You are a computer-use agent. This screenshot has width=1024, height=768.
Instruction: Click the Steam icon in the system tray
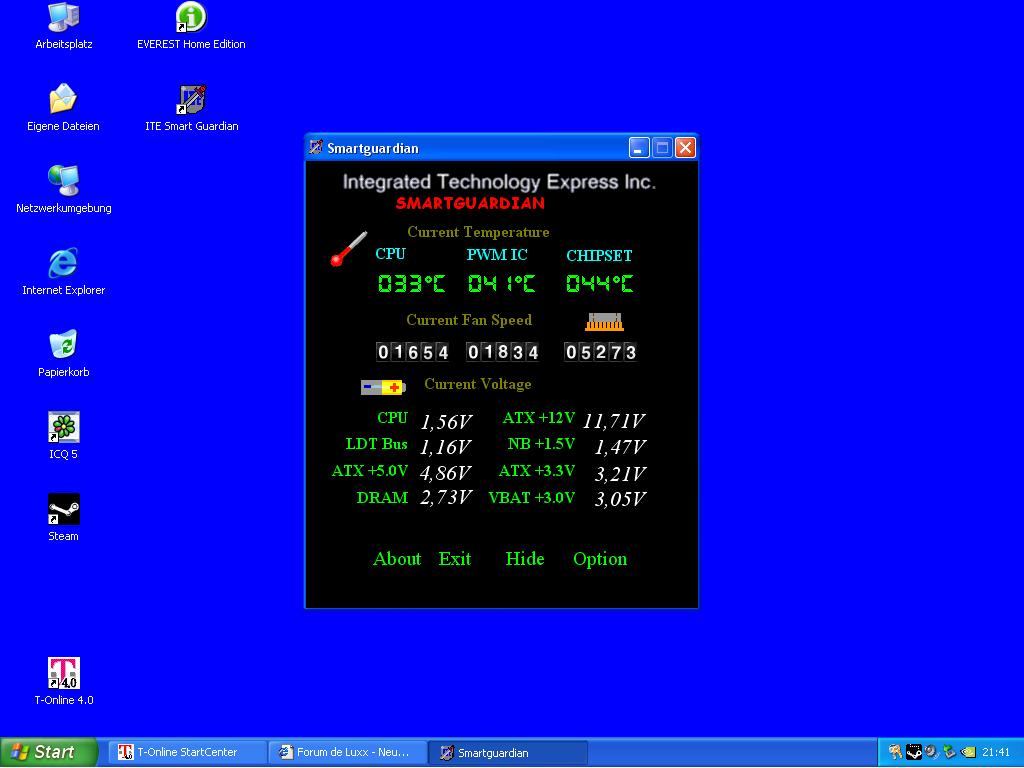point(914,752)
